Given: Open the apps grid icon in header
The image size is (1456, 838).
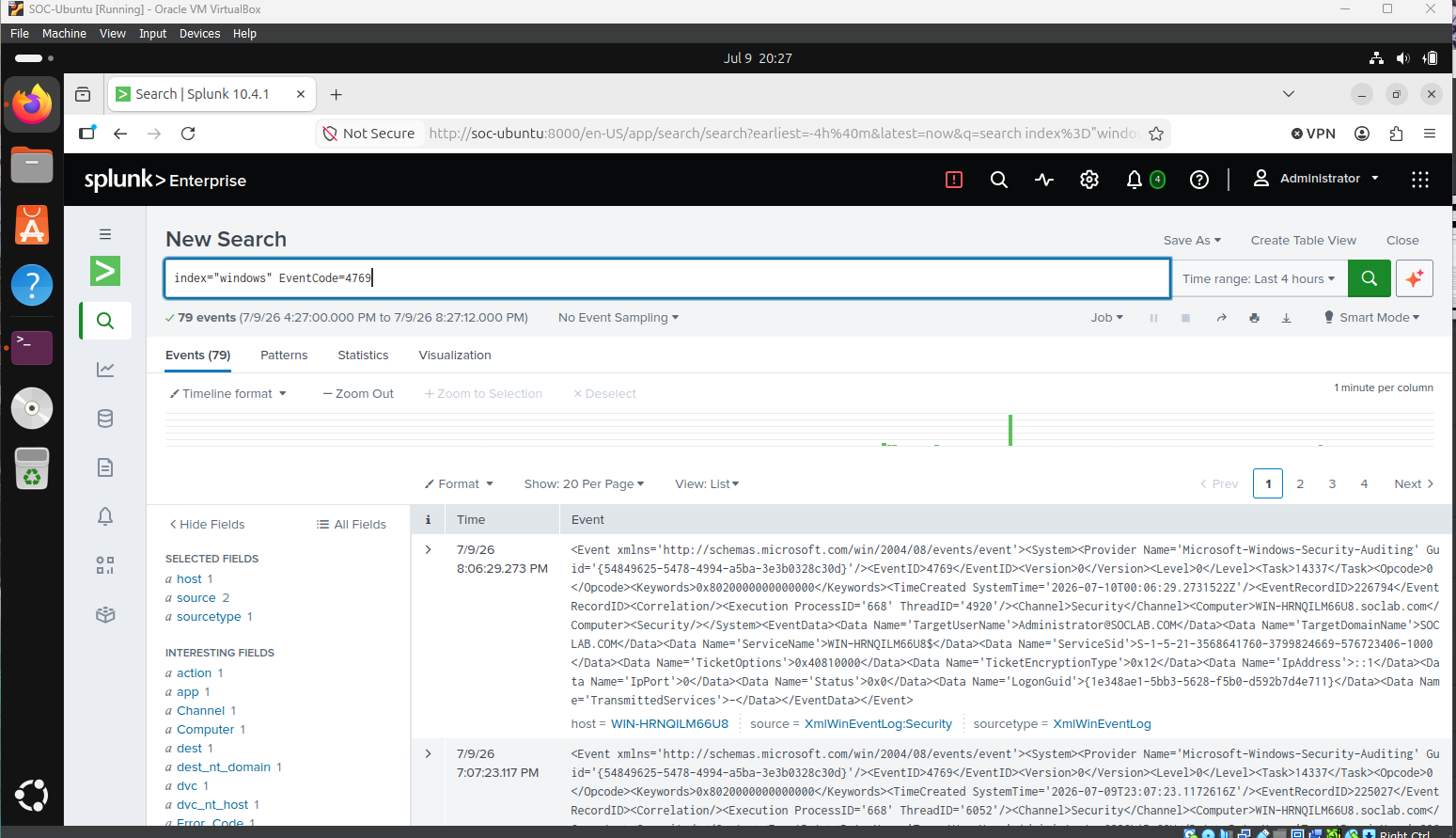Looking at the screenshot, I should [x=1420, y=180].
